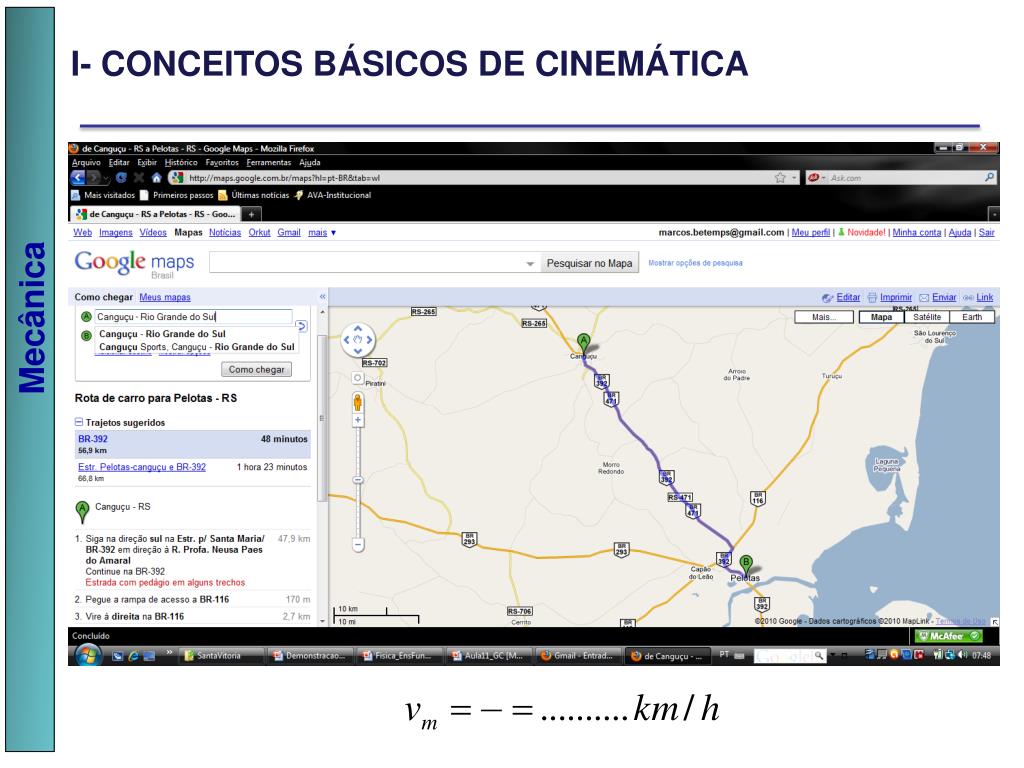Click the Internet Explorer quick launch icon
The height and width of the screenshot is (768, 1024).
(x=134, y=656)
